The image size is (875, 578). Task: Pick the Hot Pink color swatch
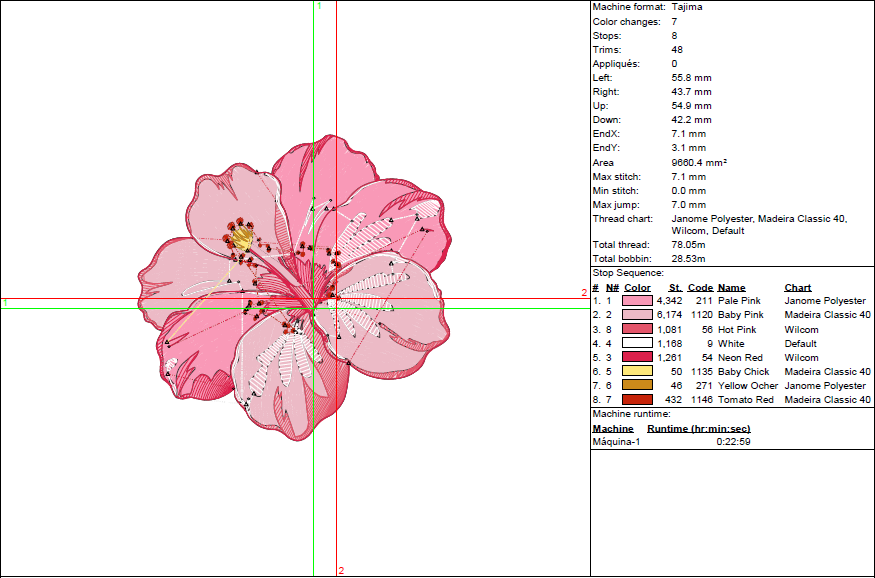(638, 329)
